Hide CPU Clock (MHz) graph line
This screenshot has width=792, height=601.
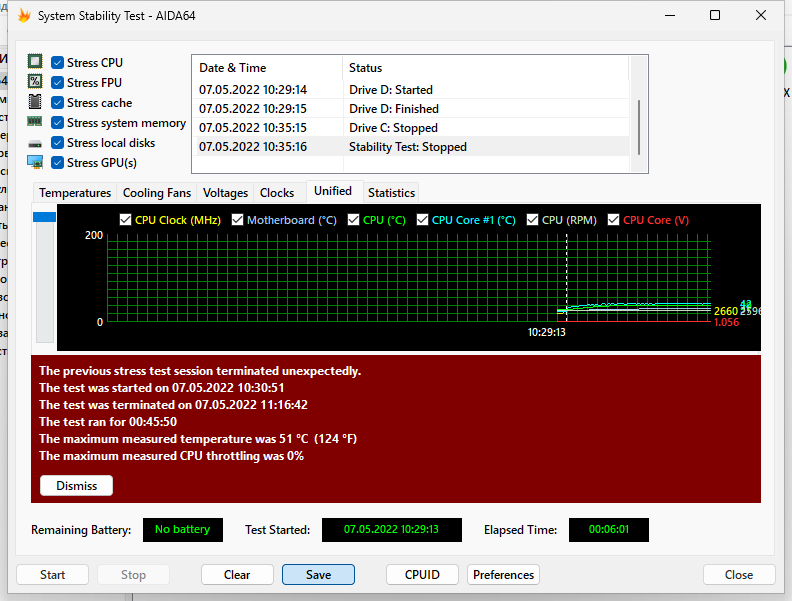tap(125, 220)
